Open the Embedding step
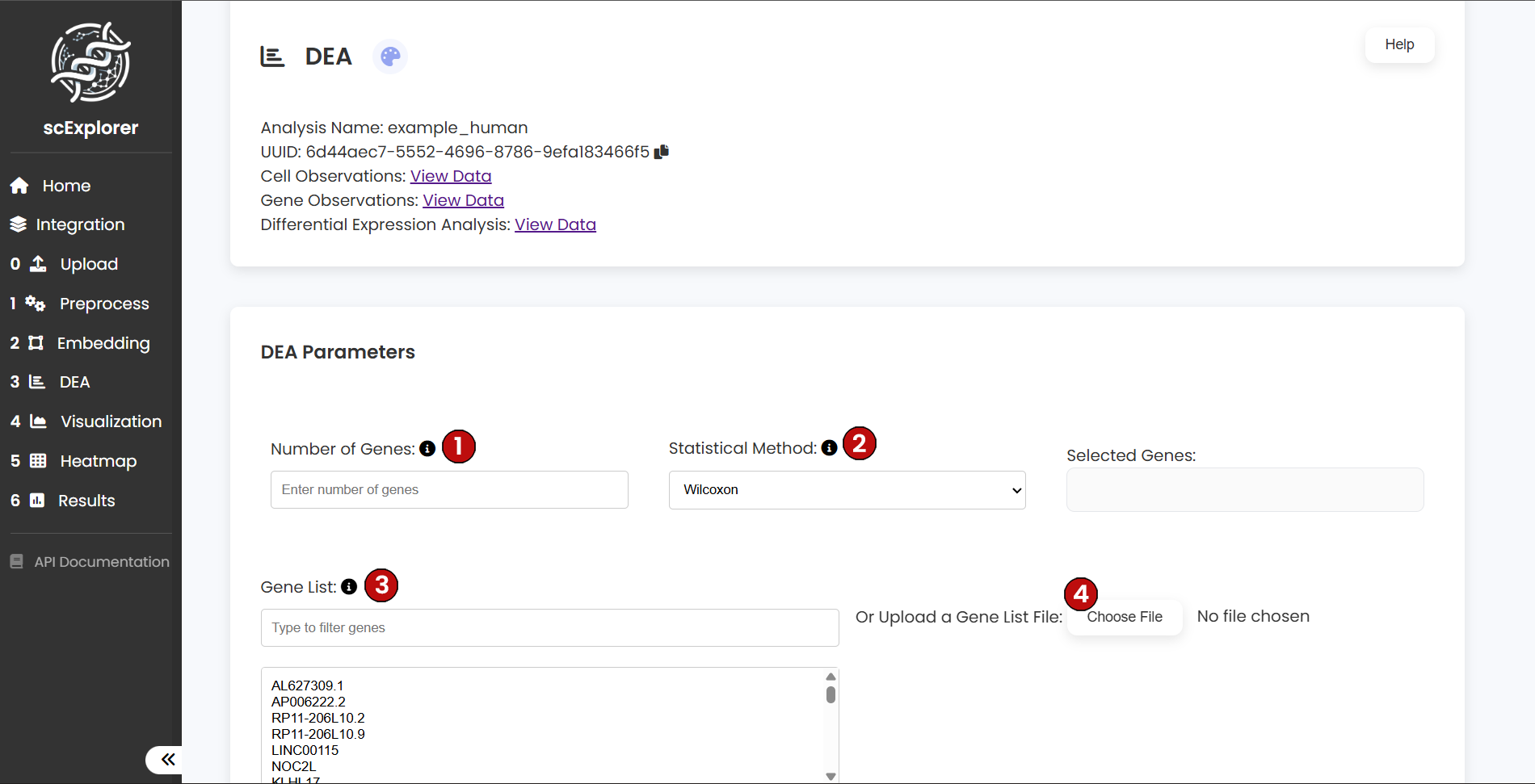Viewport: 1535px width, 784px height. pyautogui.click(x=103, y=343)
